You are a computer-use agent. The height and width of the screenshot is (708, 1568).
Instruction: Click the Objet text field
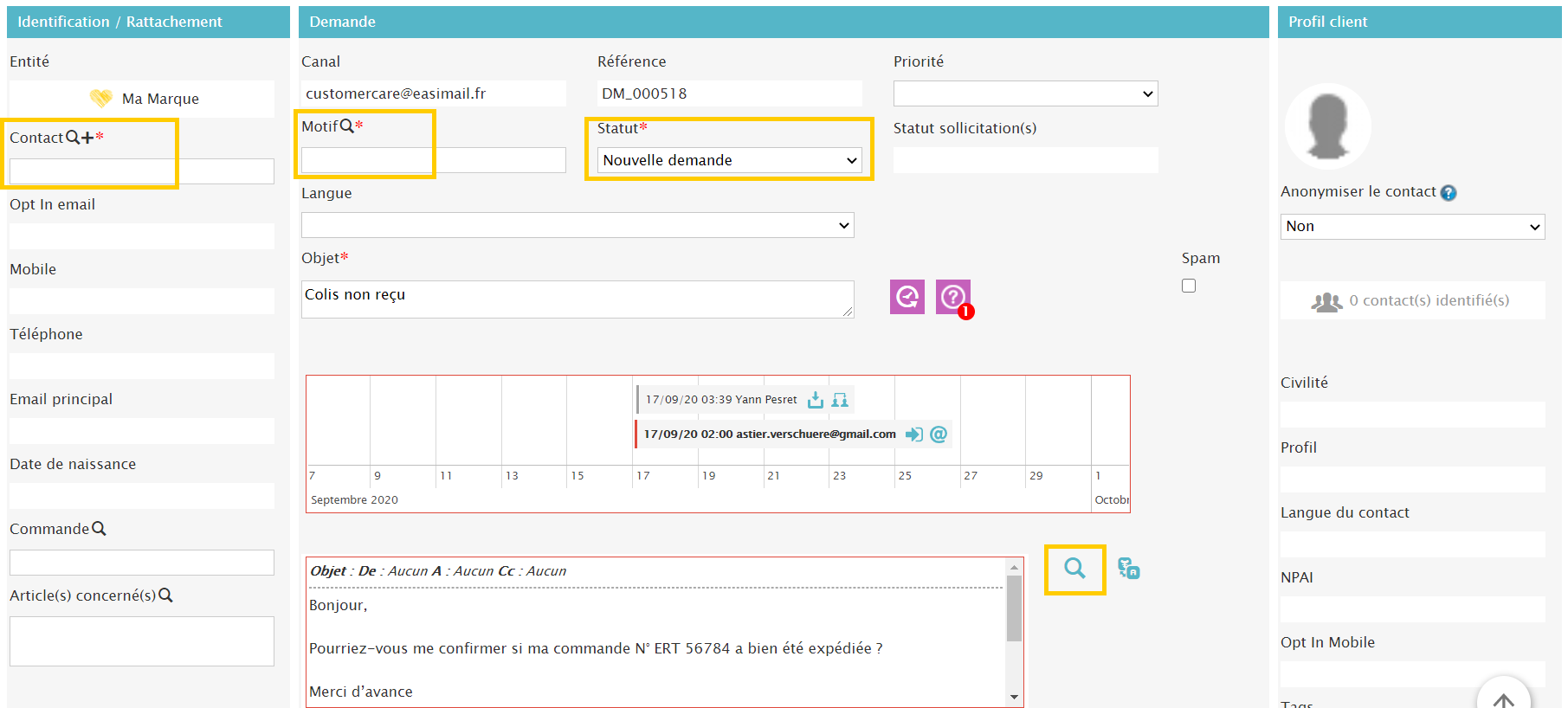(577, 299)
